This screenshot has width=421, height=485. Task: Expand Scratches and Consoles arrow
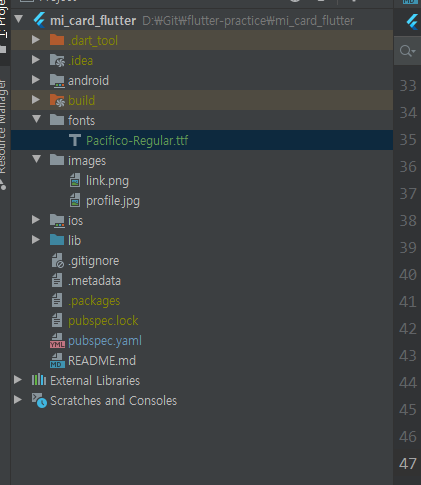[x=18, y=400]
